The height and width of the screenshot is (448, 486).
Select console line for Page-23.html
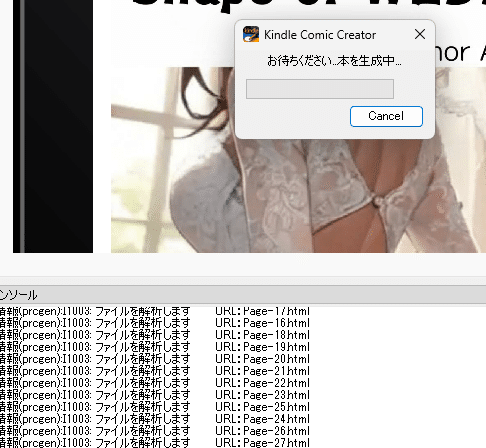click(155, 395)
